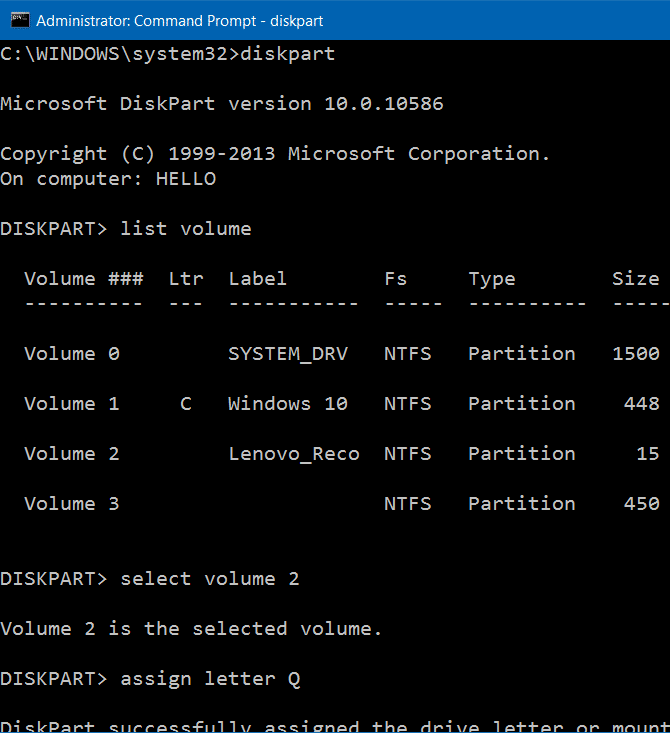Click the 'assign letter Q' command
The width and height of the screenshot is (670, 733).
click(x=210, y=679)
